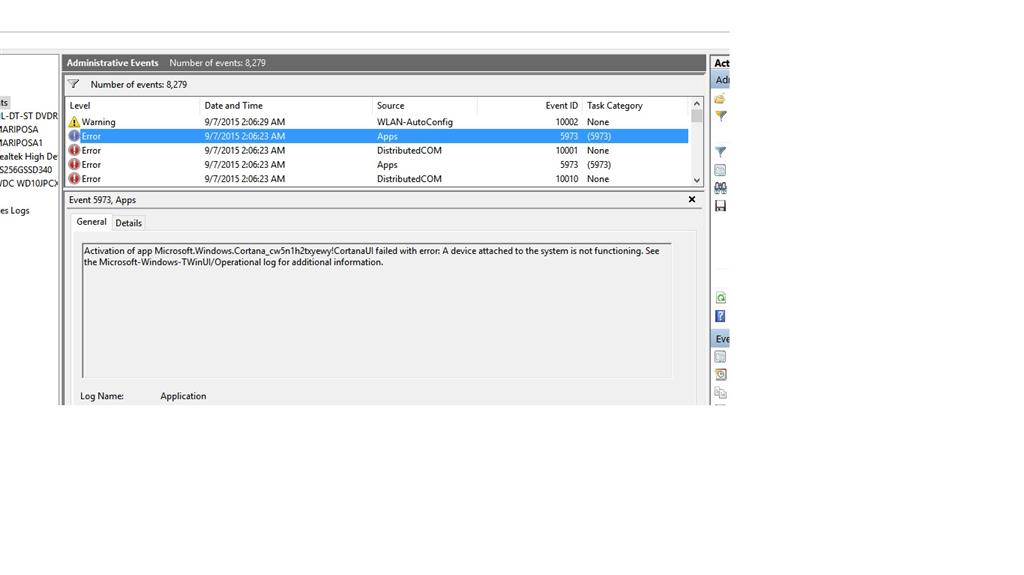The height and width of the screenshot is (575, 1024).
Task: Click '(5973)' task category in highlighted row
Action: 599,136
